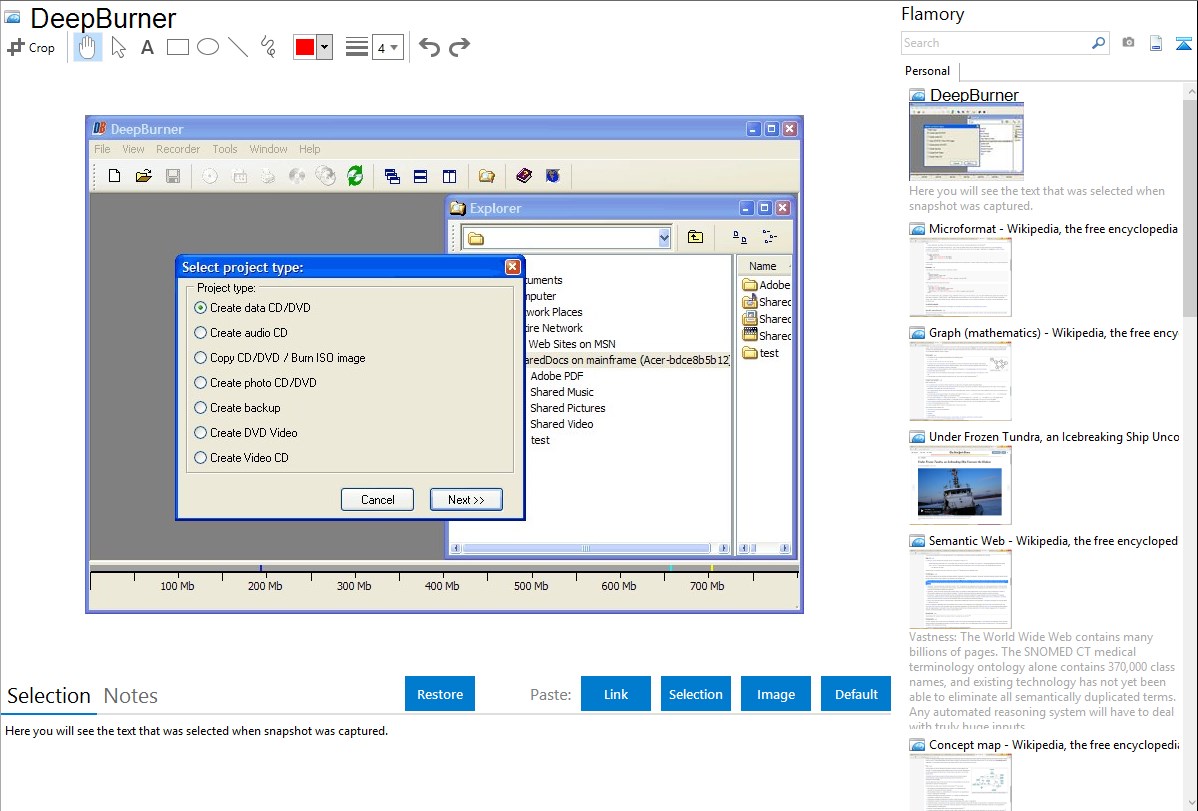
Task: Click the red color swatch
Action: click(304, 47)
